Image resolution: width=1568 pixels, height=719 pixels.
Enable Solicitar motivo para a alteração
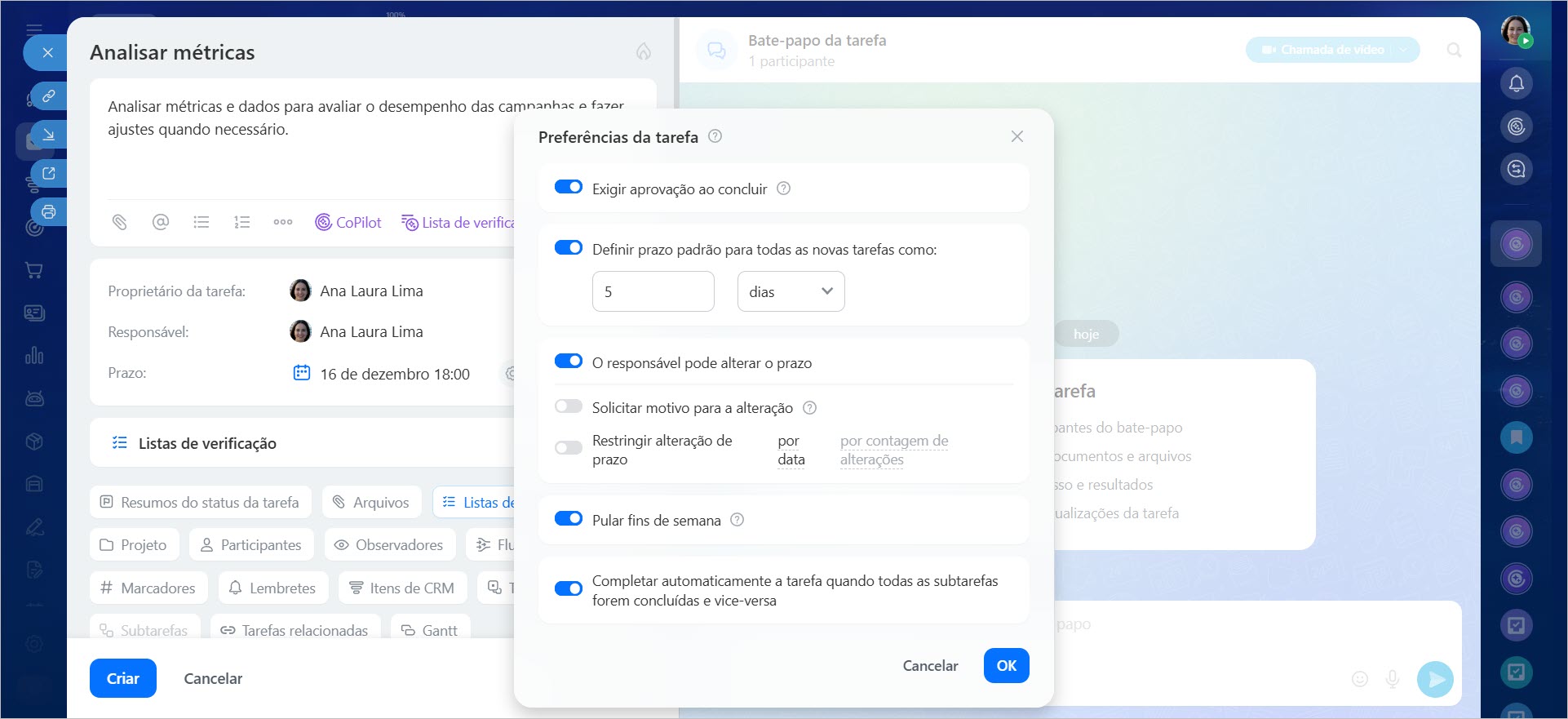pyautogui.click(x=569, y=406)
